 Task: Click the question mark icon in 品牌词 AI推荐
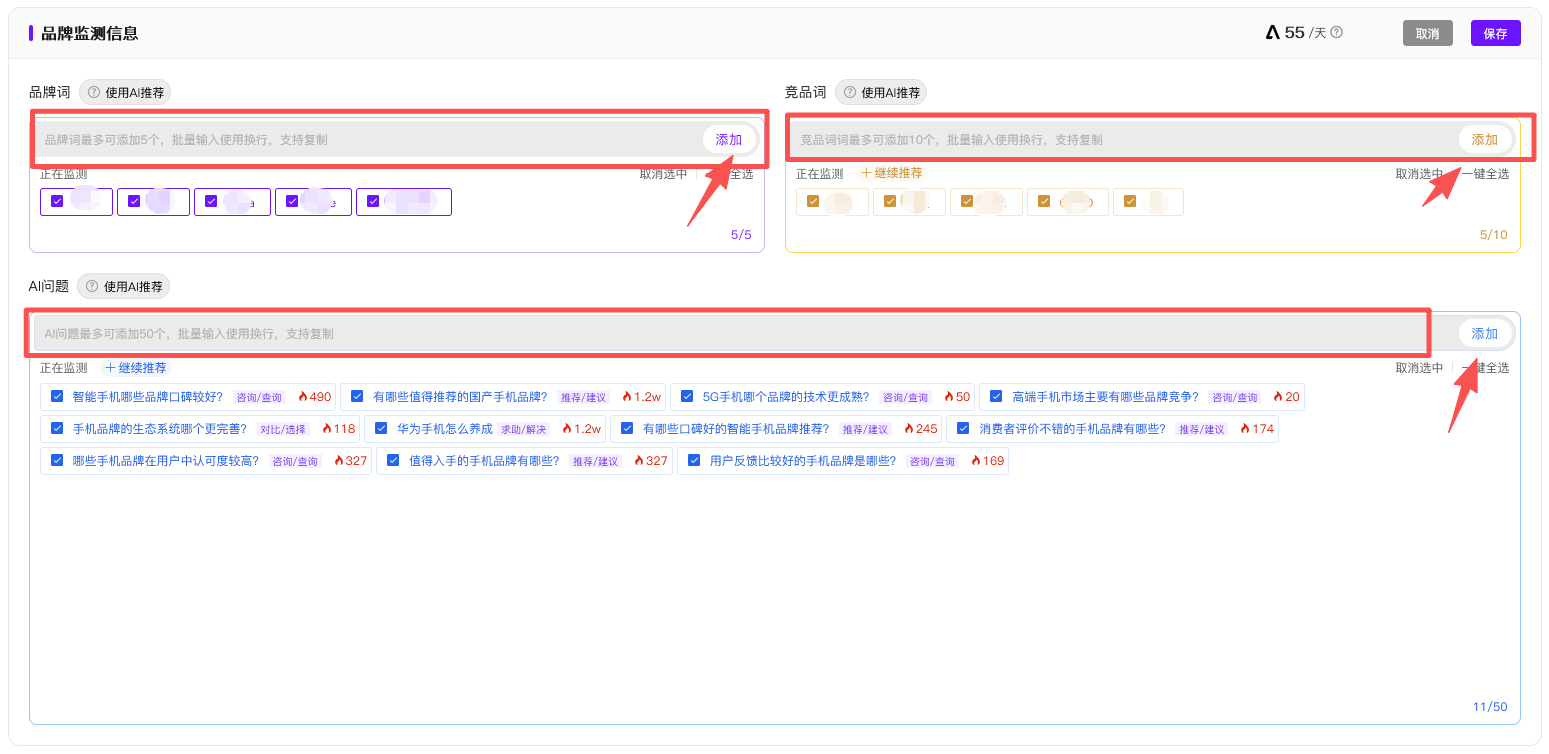(x=94, y=93)
